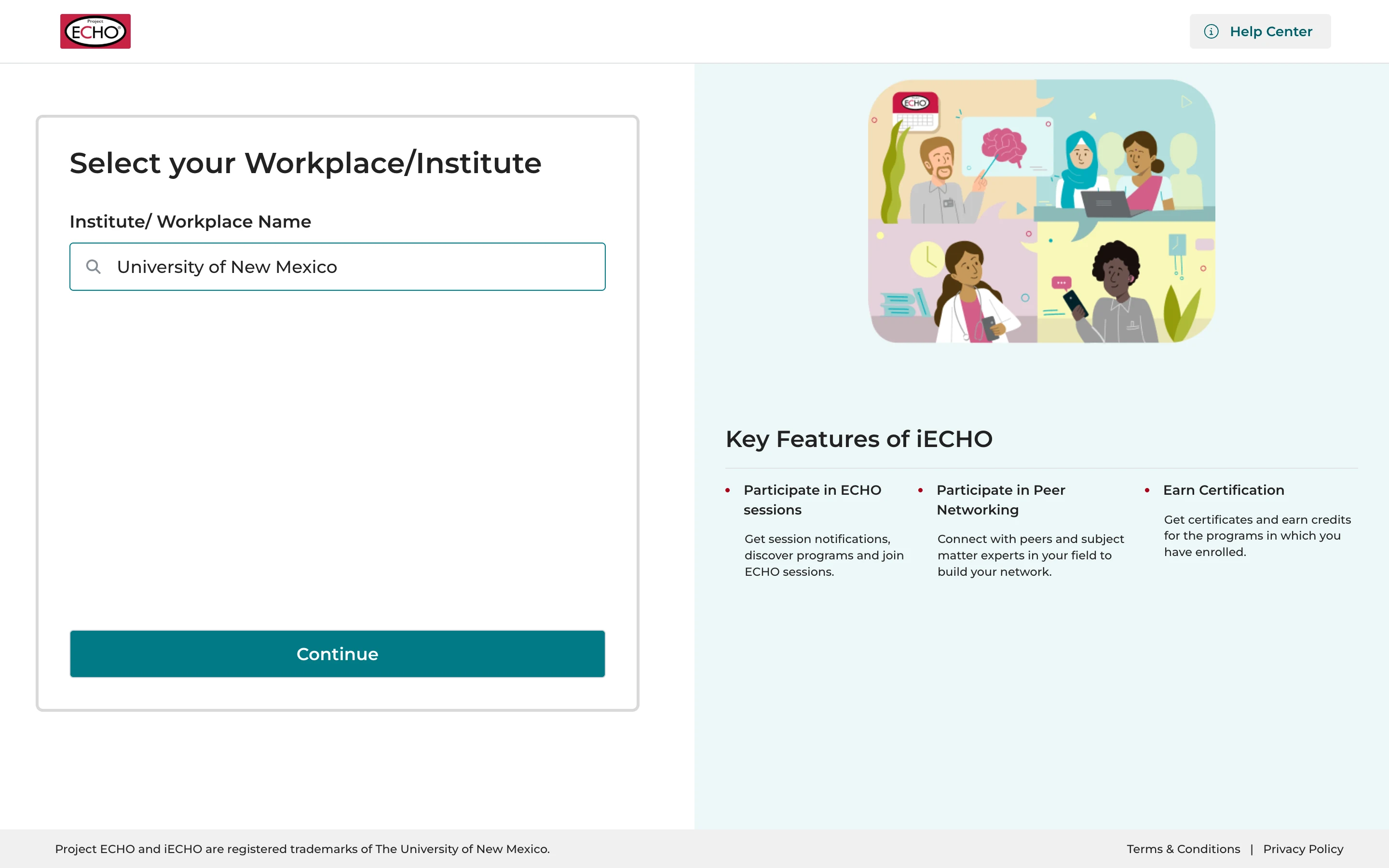The image size is (1389, 868).
Task: Click the trademark notice text in footer
Action: click(x=302, y=849)
